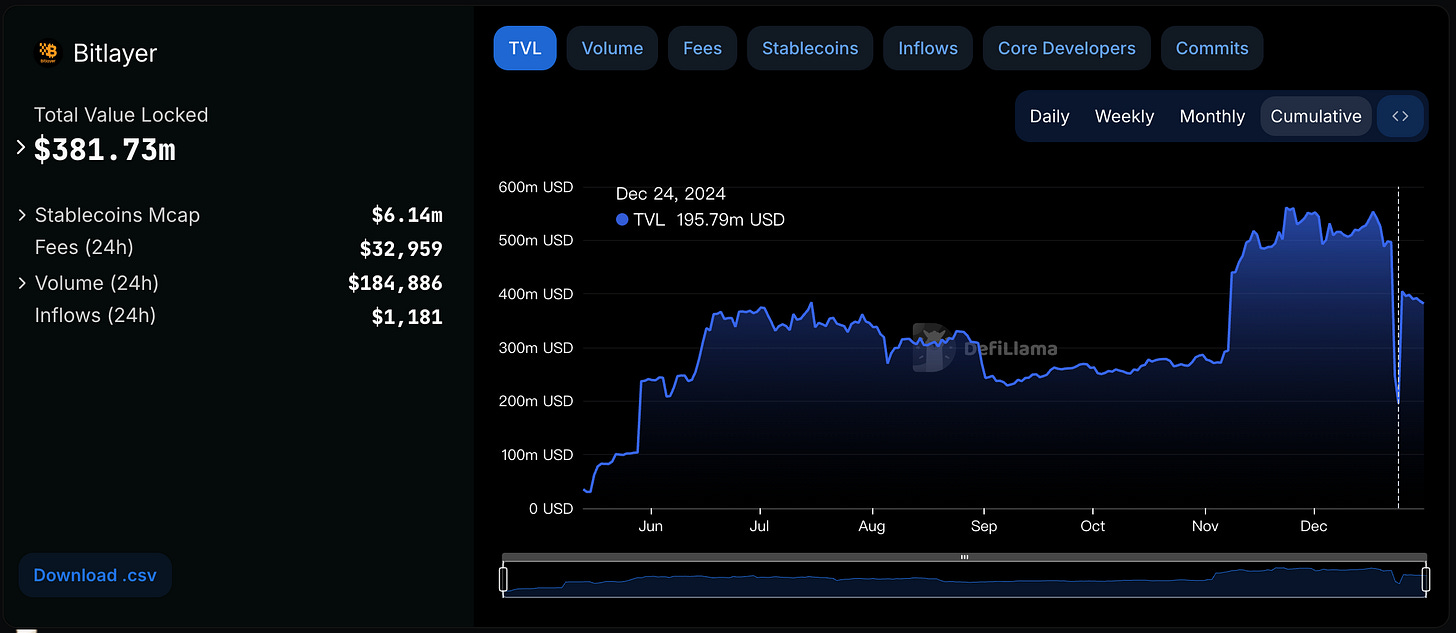Click the 400m USD axis label
The width and height of the screenshot is (1456, 633).
point(536,294)
